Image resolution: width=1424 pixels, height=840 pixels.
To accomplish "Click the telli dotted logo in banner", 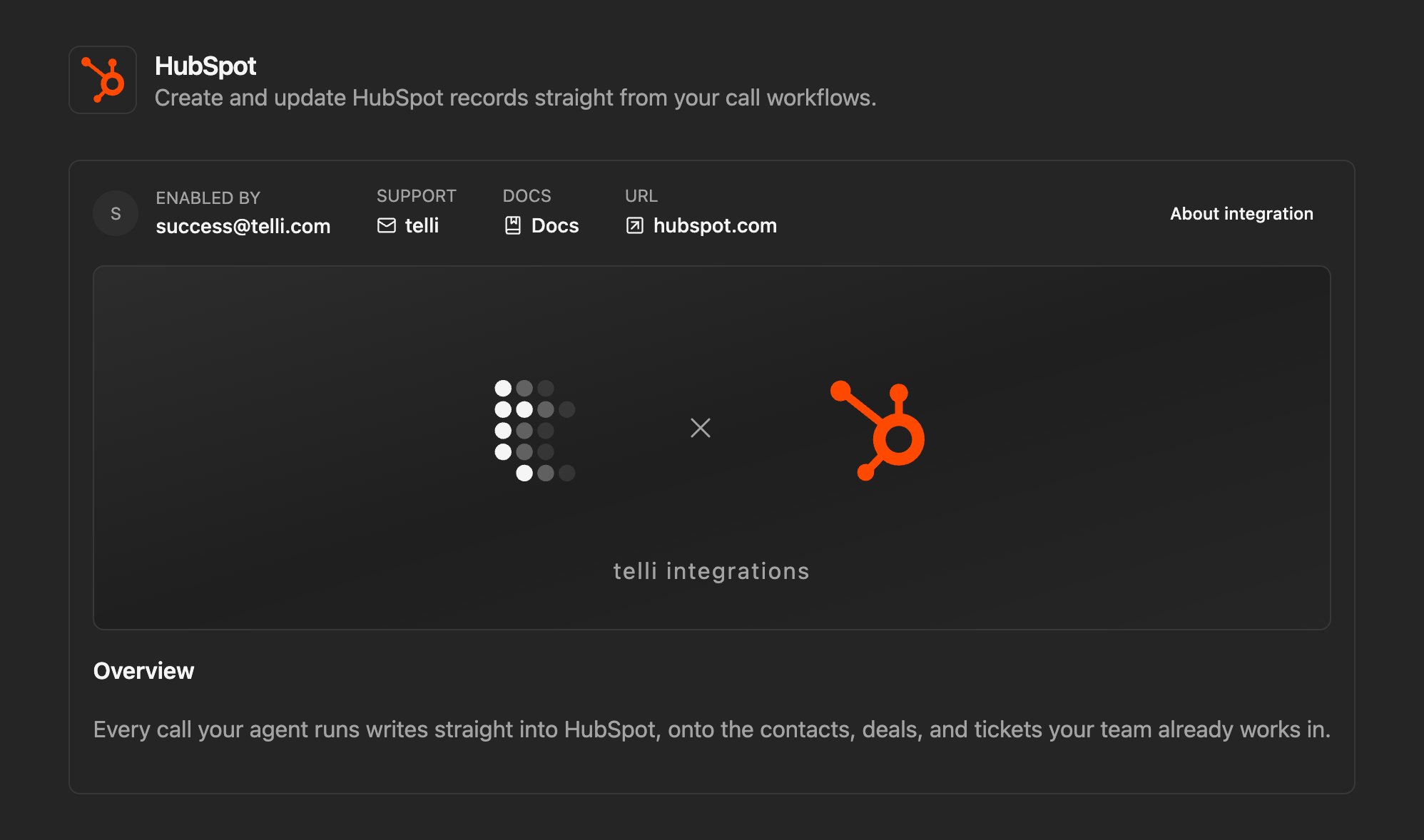I will 534,430.
